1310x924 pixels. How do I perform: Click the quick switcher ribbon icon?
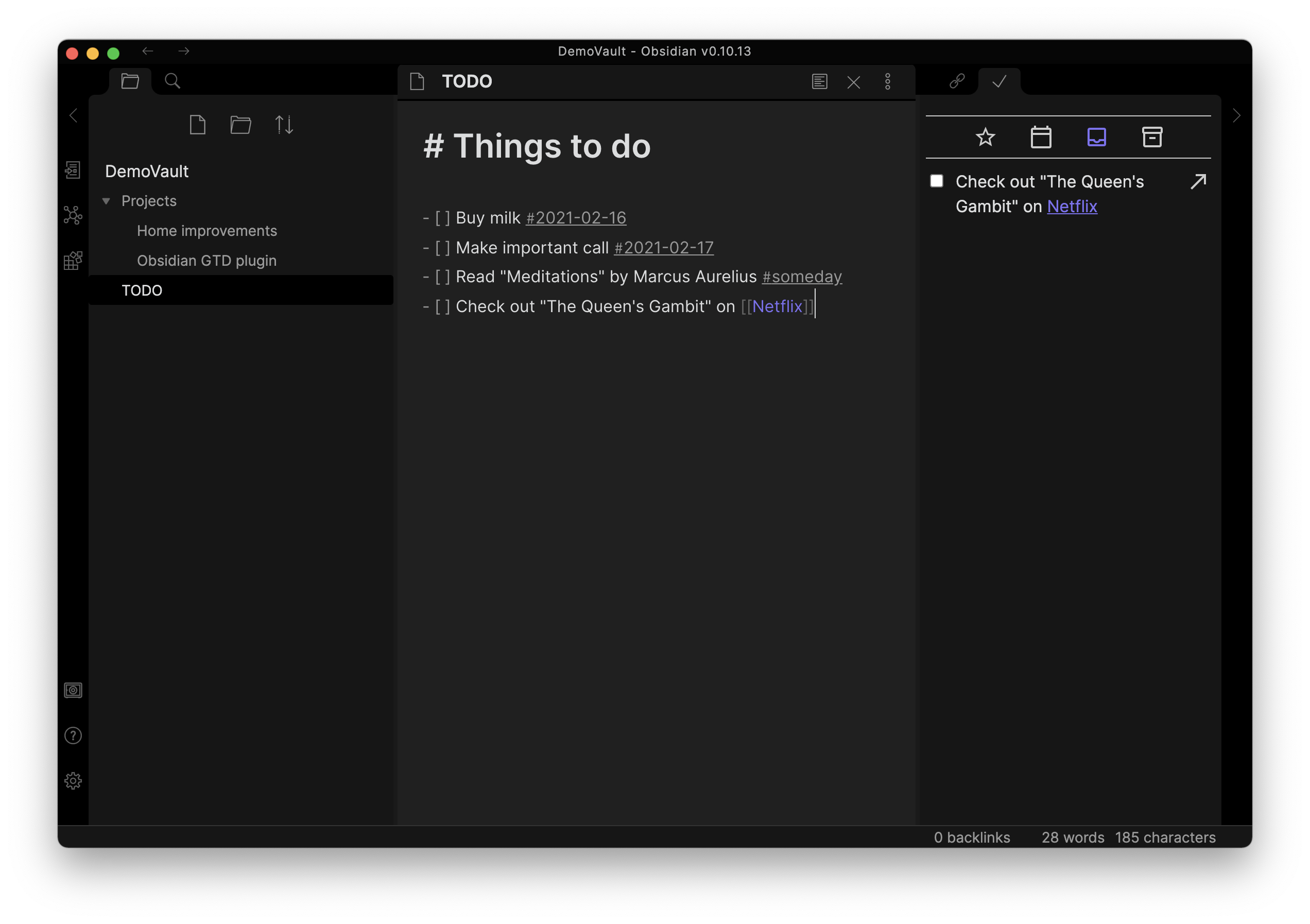pos(73,170)
